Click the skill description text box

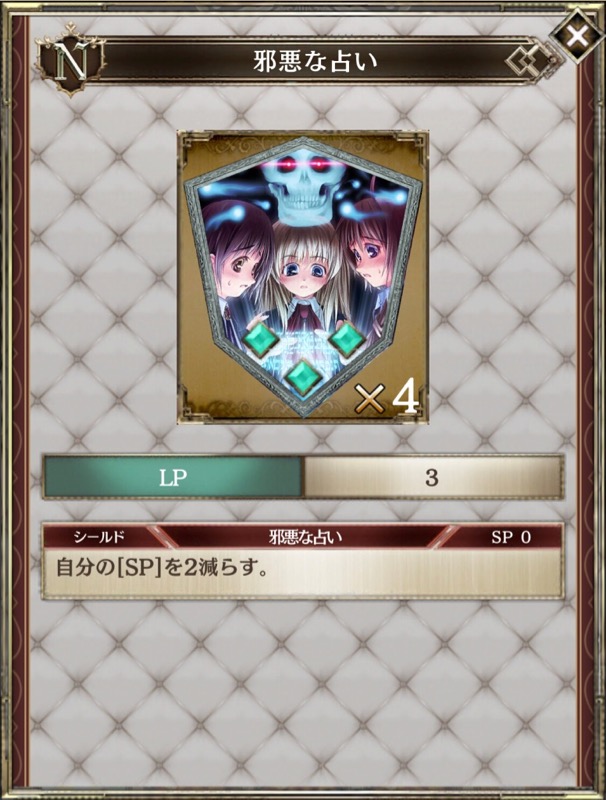click(x=303, y=572)
